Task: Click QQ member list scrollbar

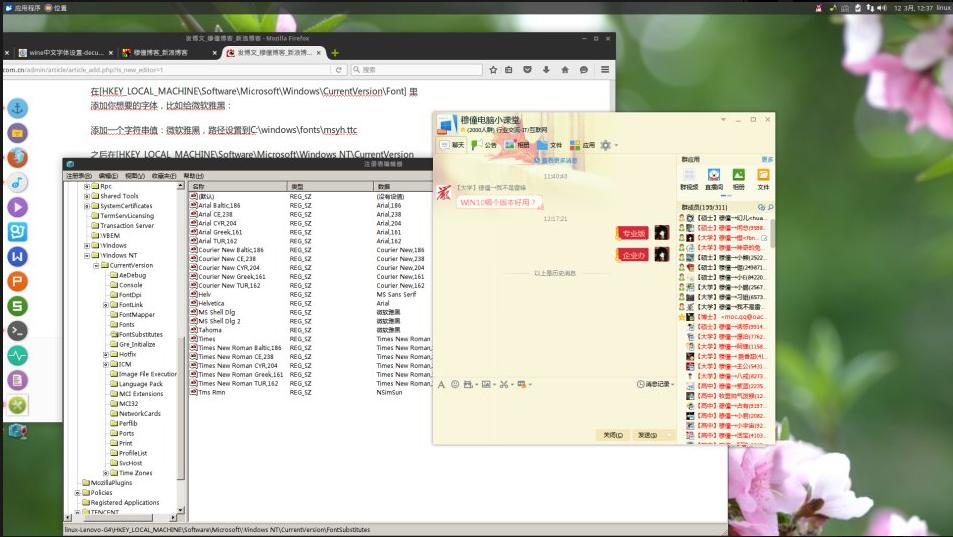Action: point(772,233)
